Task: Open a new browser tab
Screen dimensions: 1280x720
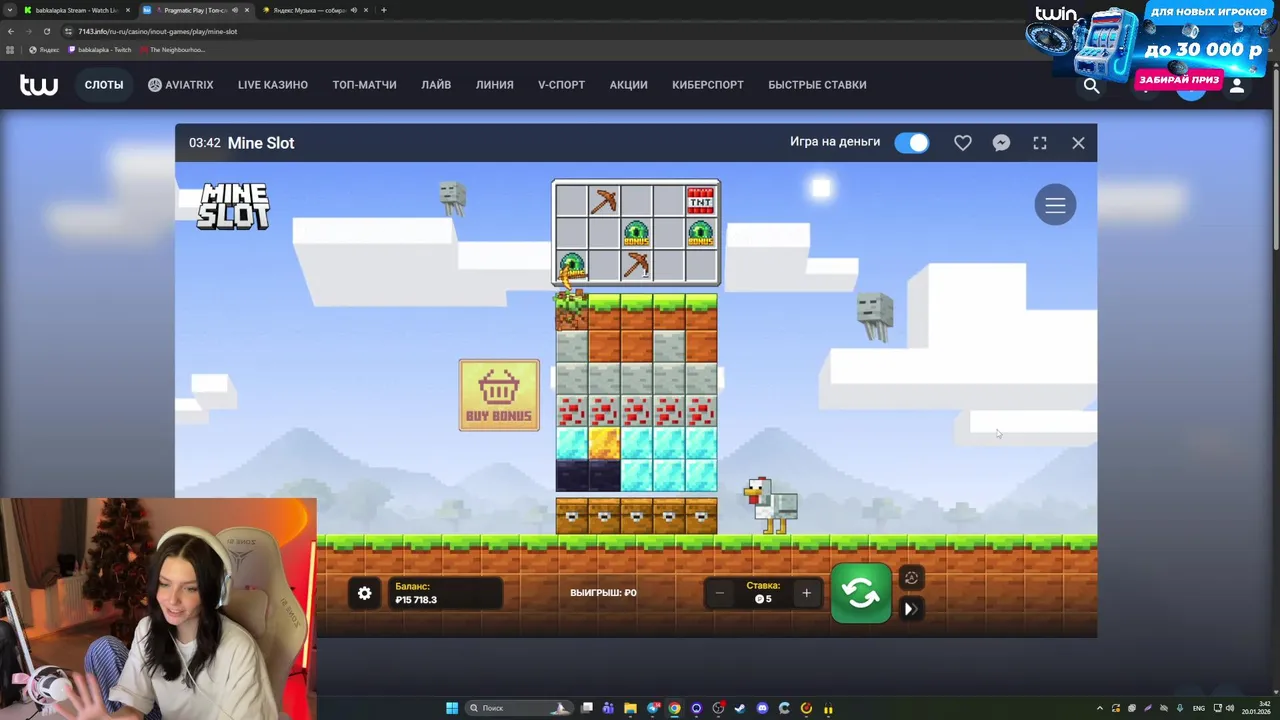Action: [384, 10]
